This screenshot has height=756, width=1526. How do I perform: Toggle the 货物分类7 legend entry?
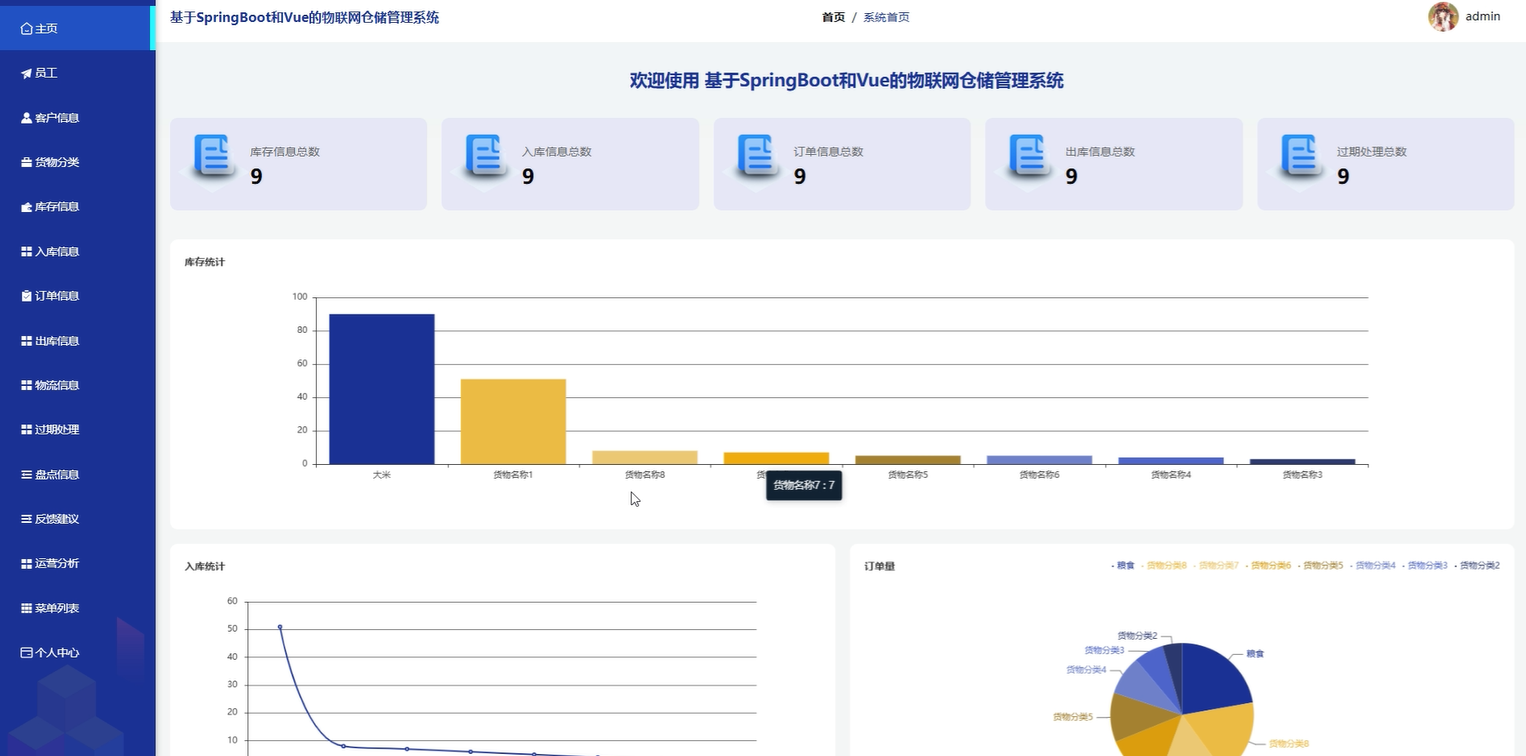(x=1216, y=566)
